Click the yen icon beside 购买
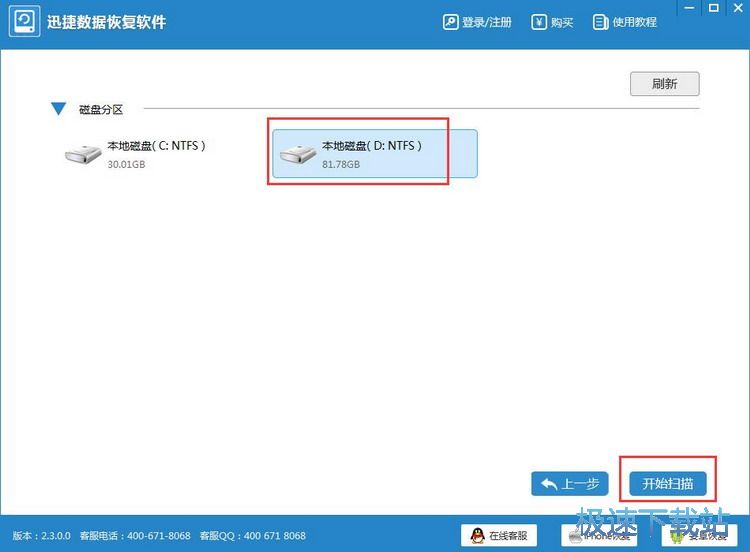The image size is (750, 552). click(x=539, y=22)
